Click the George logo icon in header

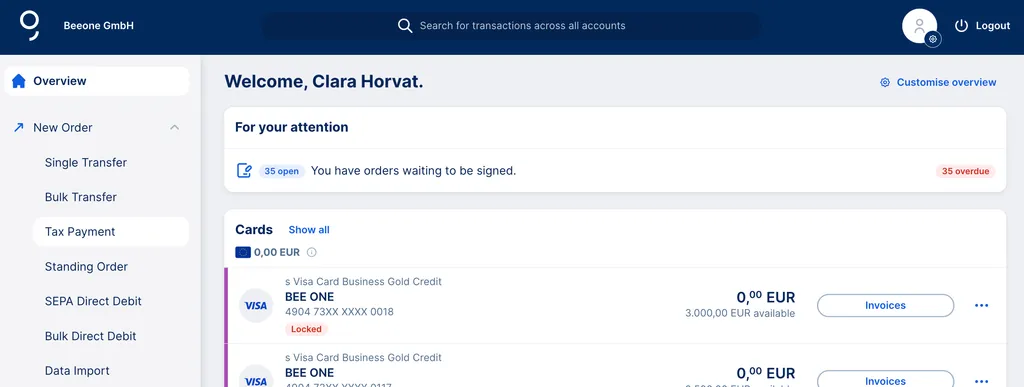pos(29,25)
